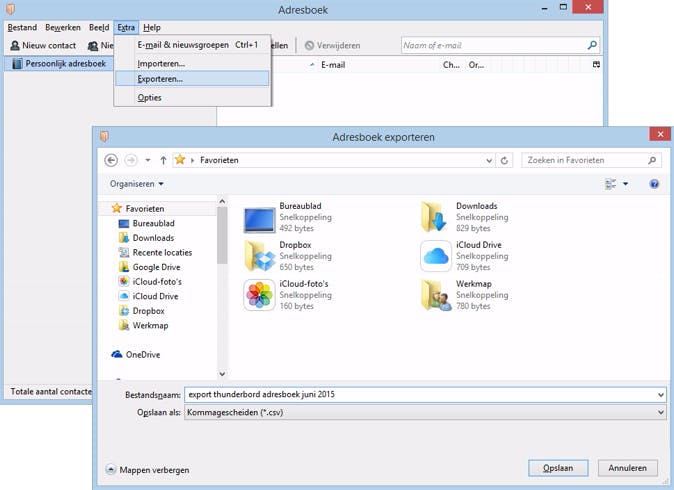Image resolution: width=674 pixels, height=490 pixels.
Task: Open help with the blue question icon
Action: [654, 184]
